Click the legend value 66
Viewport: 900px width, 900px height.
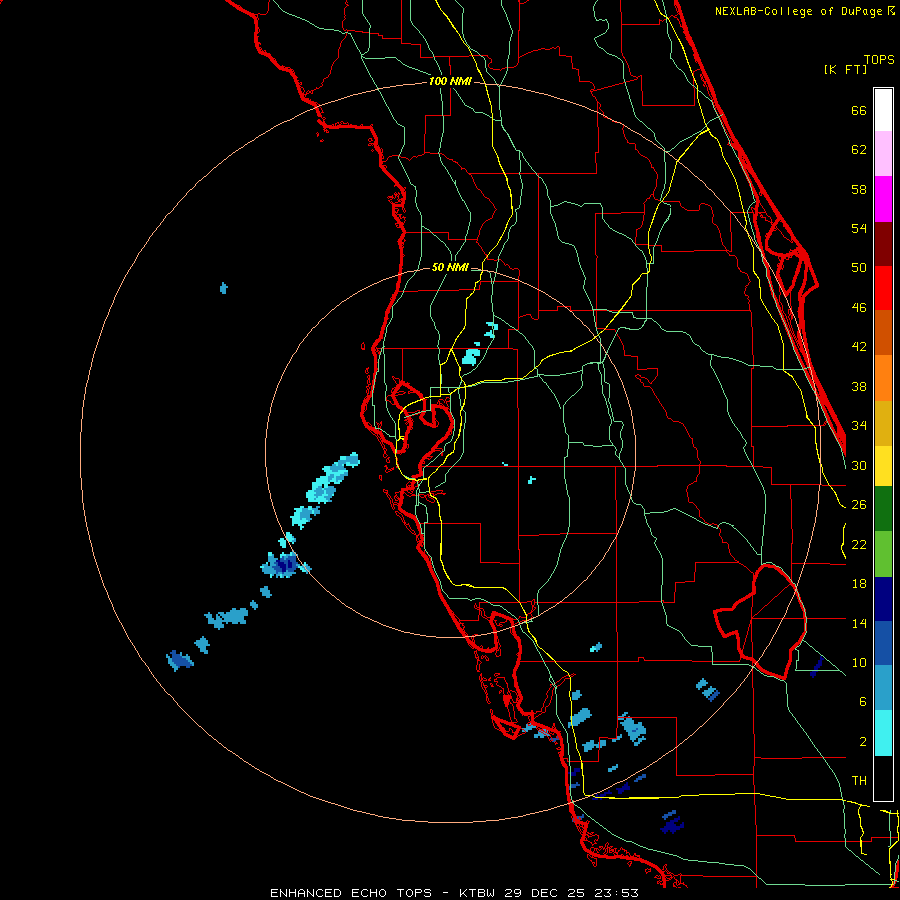(x=859, y=110)
